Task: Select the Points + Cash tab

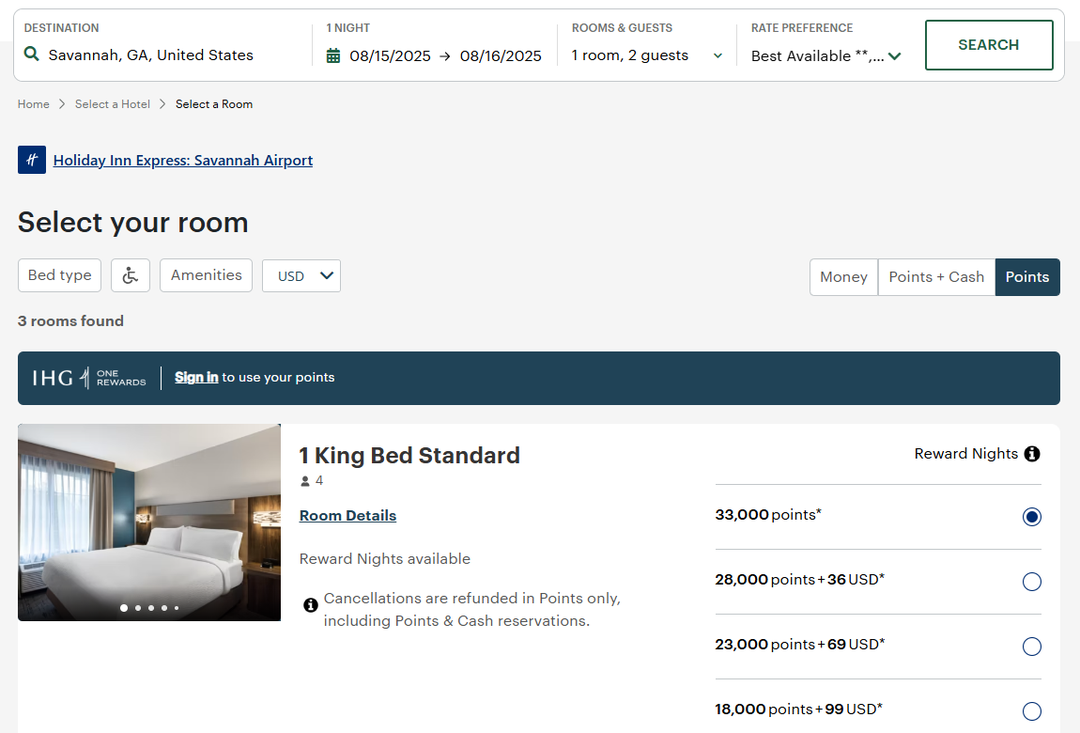Action: (x=936, y=277)
